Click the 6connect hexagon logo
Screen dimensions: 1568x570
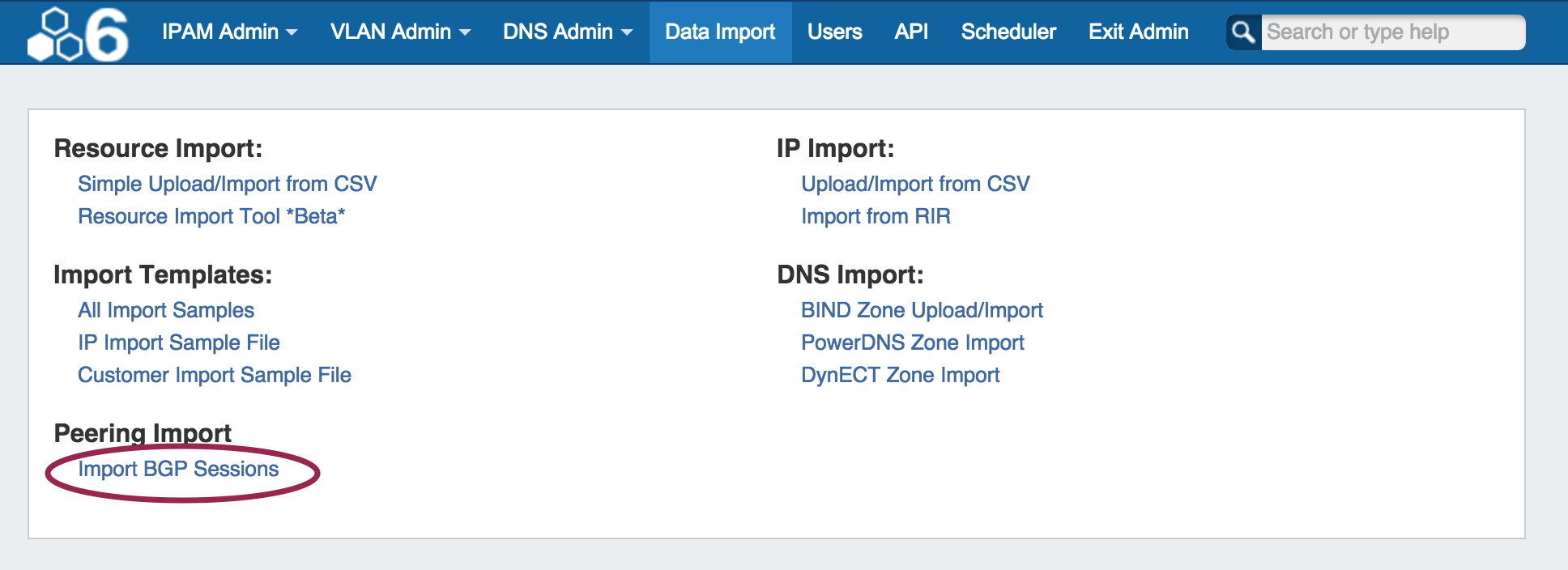pyautogui.click(x=78, y=34)
